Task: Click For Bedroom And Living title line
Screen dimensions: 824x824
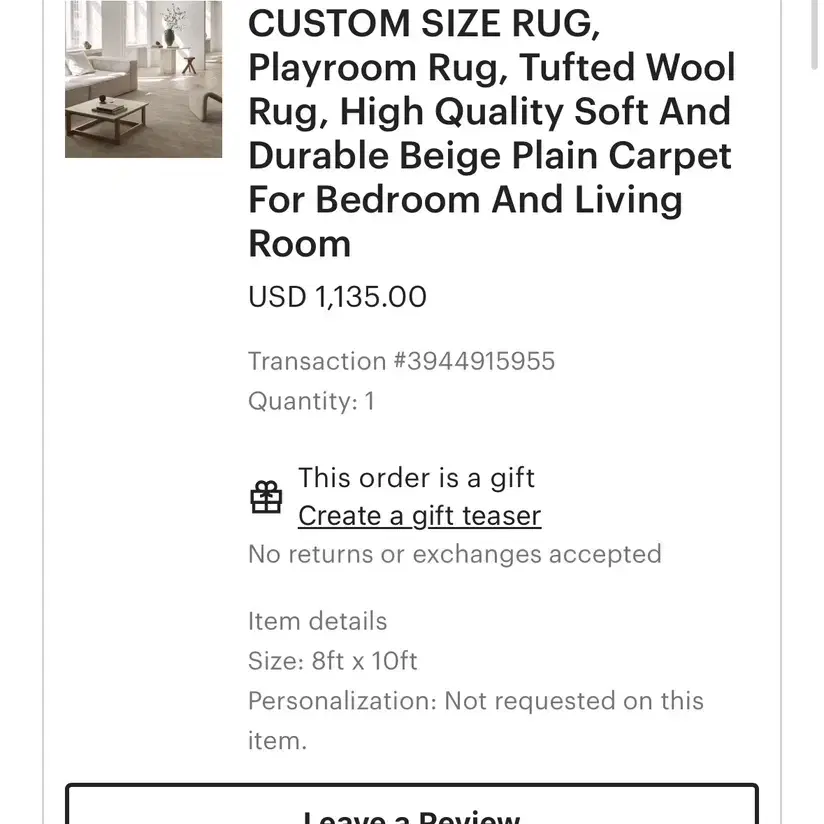Action: [465, 200]
